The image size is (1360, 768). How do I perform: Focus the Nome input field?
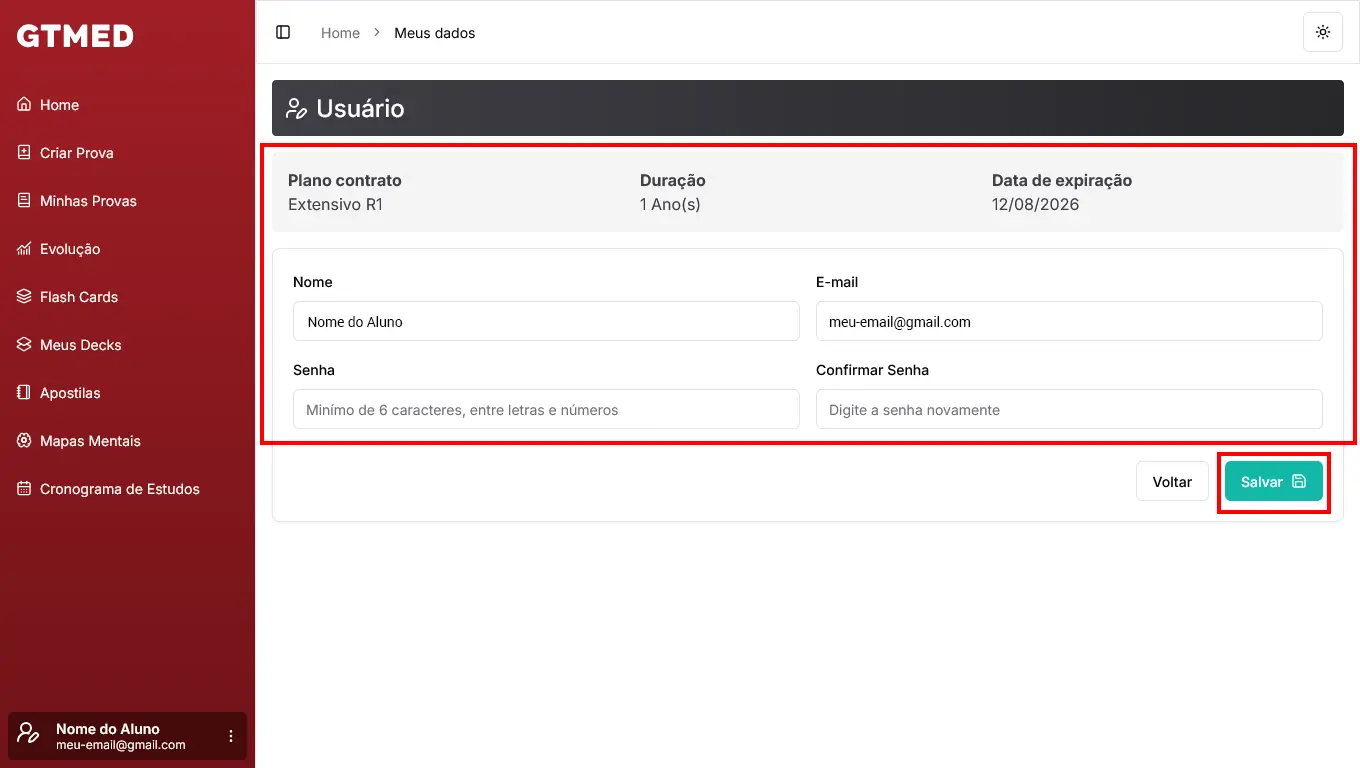pos(546,322)
